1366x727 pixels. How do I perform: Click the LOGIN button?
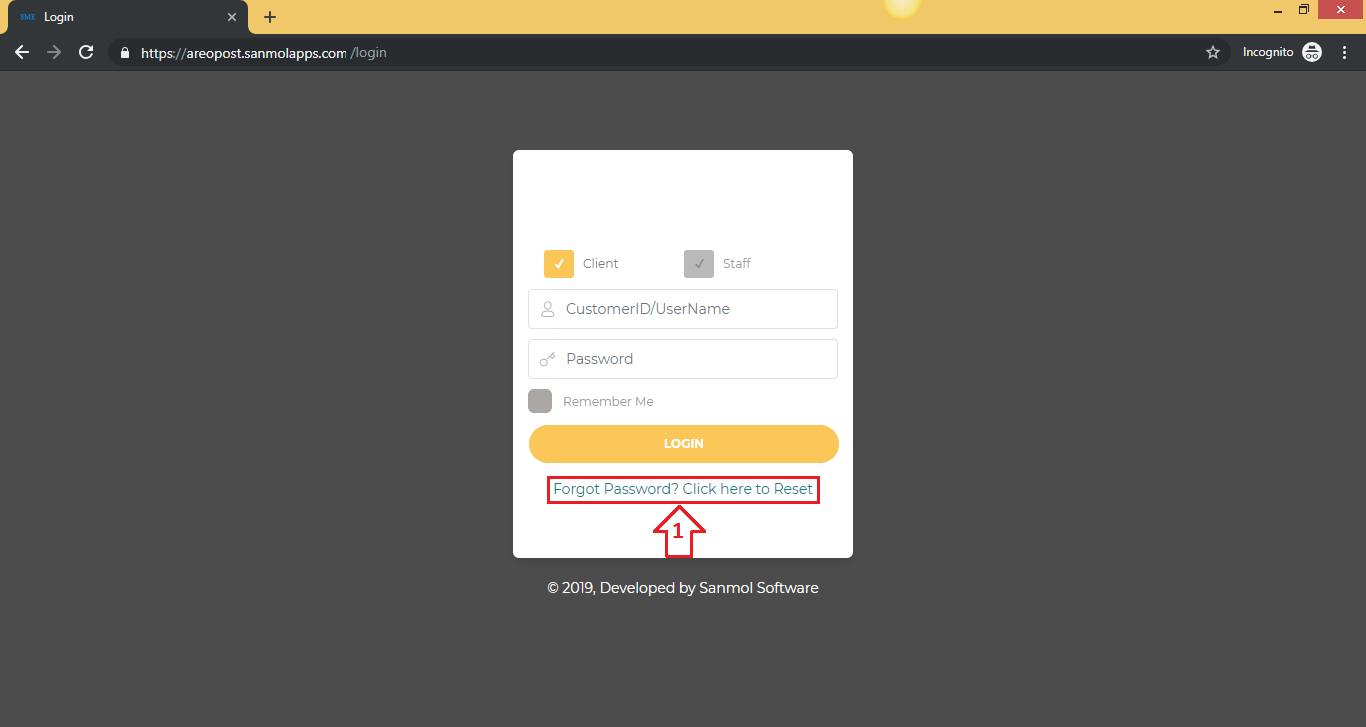(684, 444)
